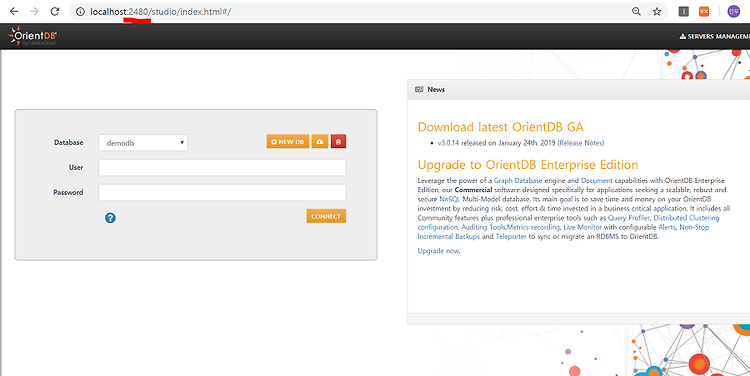The width and height of the screenshot is (750, 376).
Task: Open the purple profile avatar
Action: (x=733, y=11)
